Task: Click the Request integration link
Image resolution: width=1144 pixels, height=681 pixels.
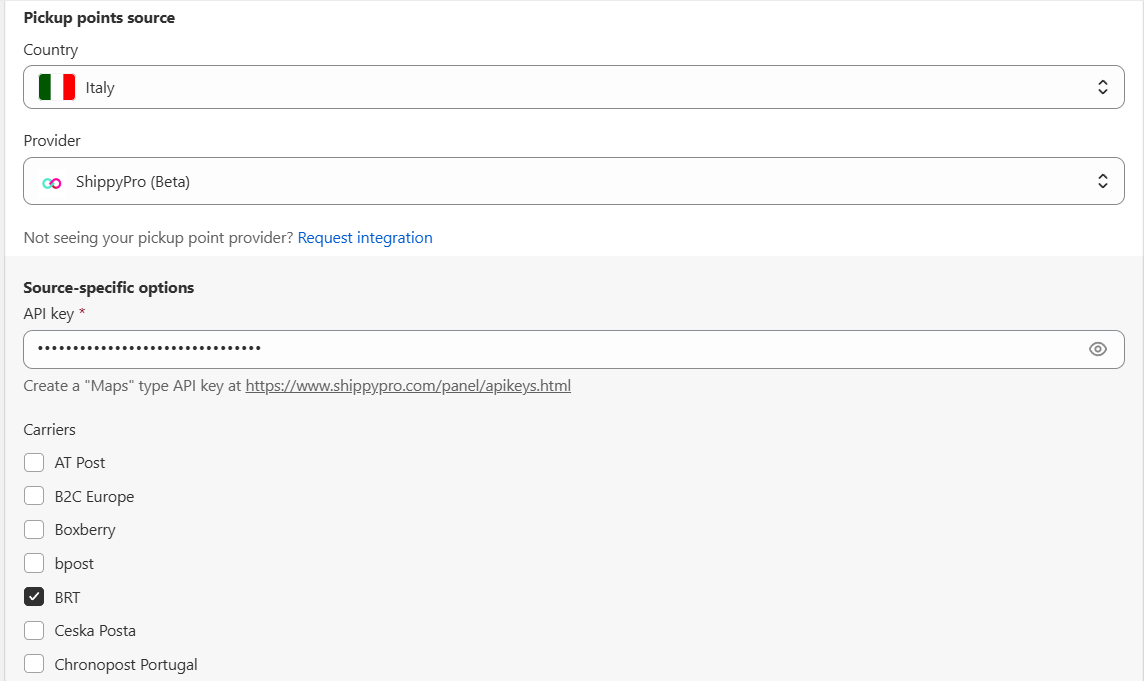Action: [365, 238]
